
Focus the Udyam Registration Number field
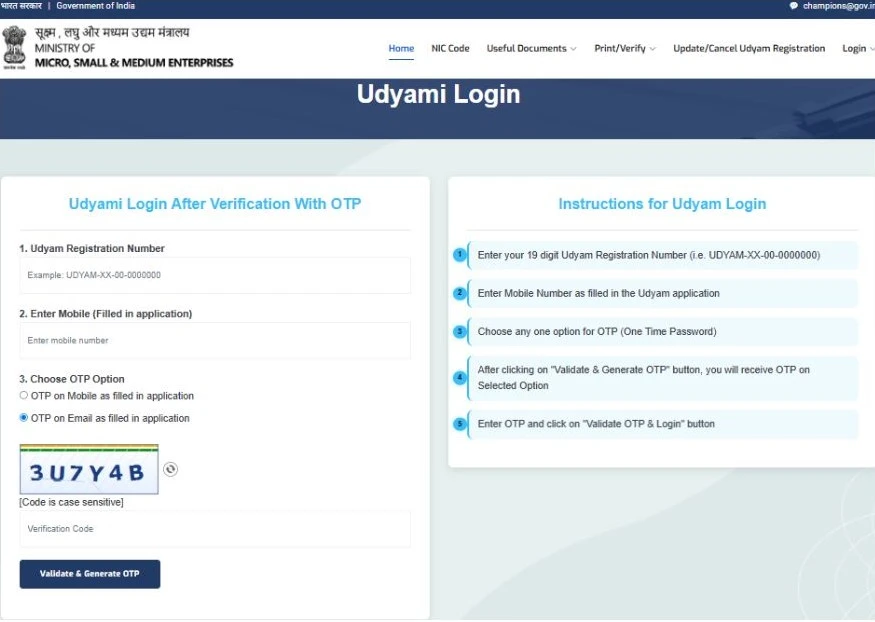click(215, 275)
